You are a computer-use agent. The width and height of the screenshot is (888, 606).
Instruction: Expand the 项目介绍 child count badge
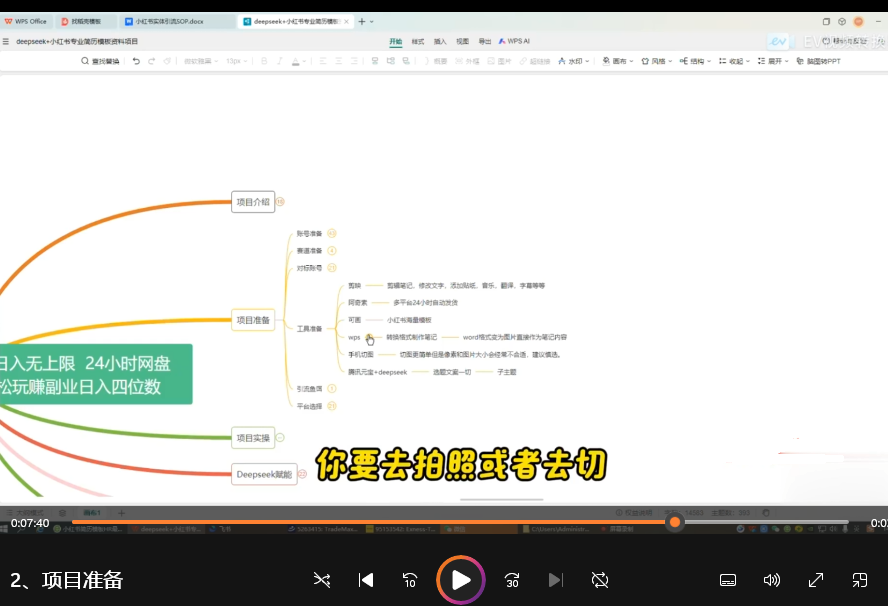(x=280, y=202)
